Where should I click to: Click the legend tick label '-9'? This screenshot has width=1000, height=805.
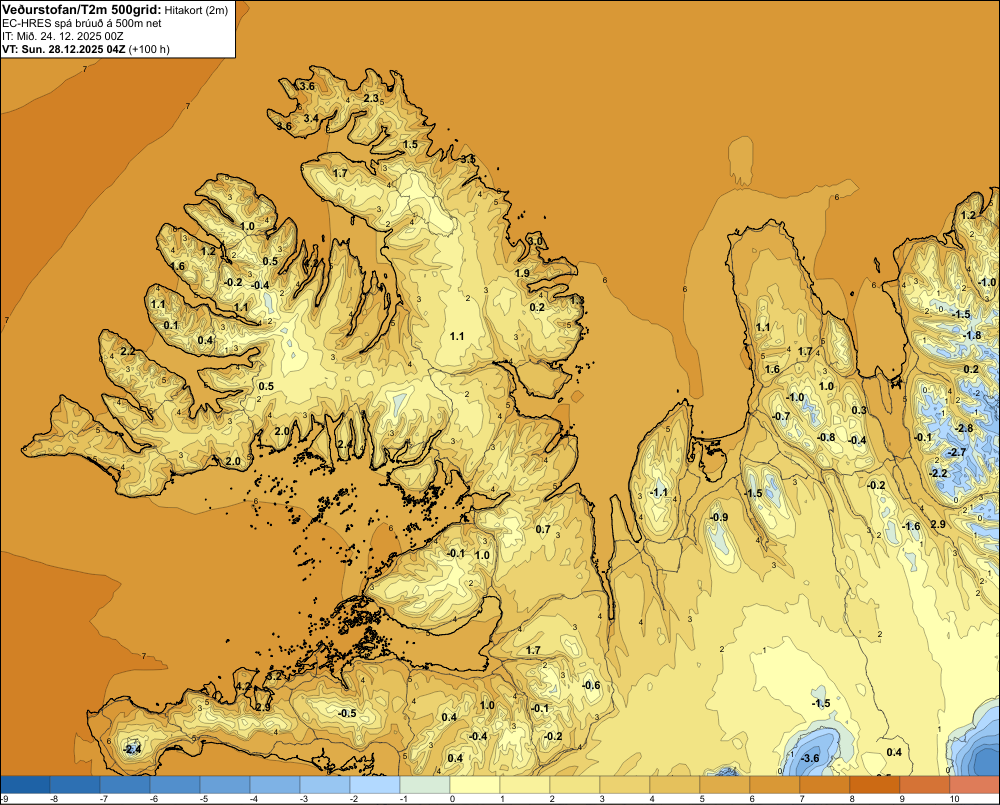(x=5, y=799)
